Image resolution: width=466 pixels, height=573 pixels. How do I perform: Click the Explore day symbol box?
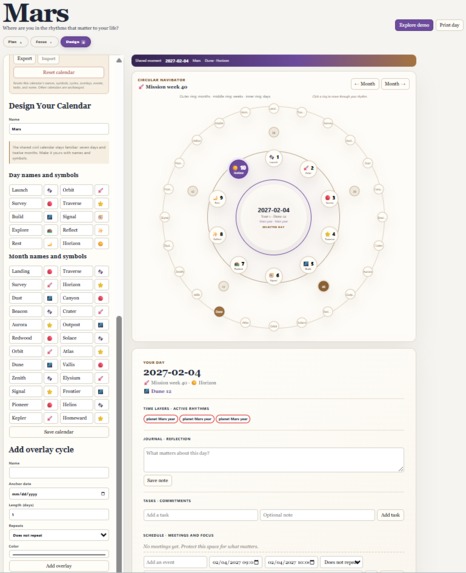point(50,230)
